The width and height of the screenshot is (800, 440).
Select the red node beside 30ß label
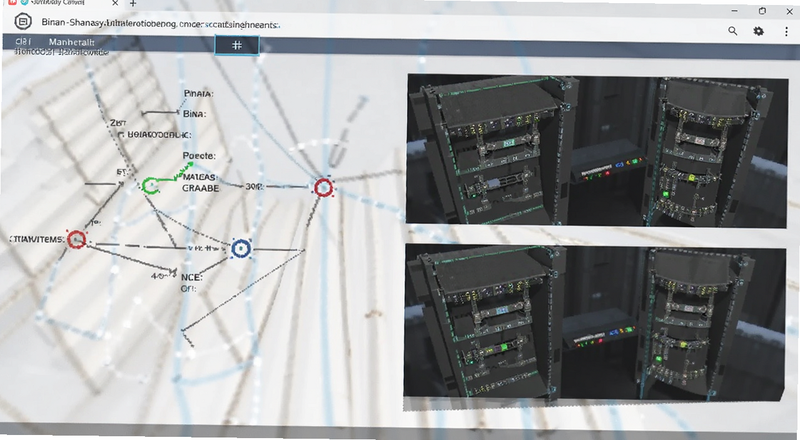[323, 188]
